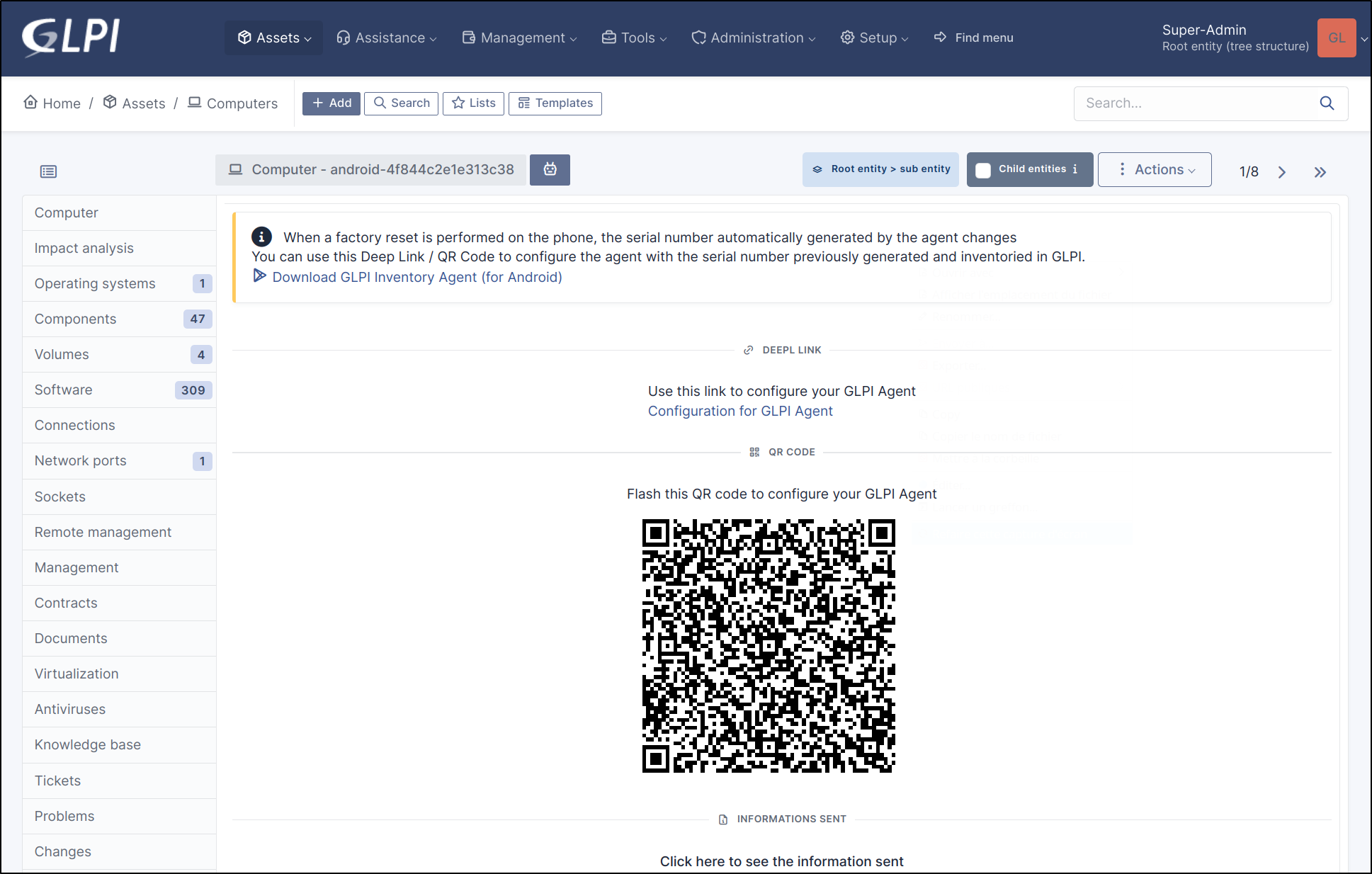The width and height of the screenshot is (1372, 874).
Task: Click the GLPI logo in header
Action: (71, 37)
